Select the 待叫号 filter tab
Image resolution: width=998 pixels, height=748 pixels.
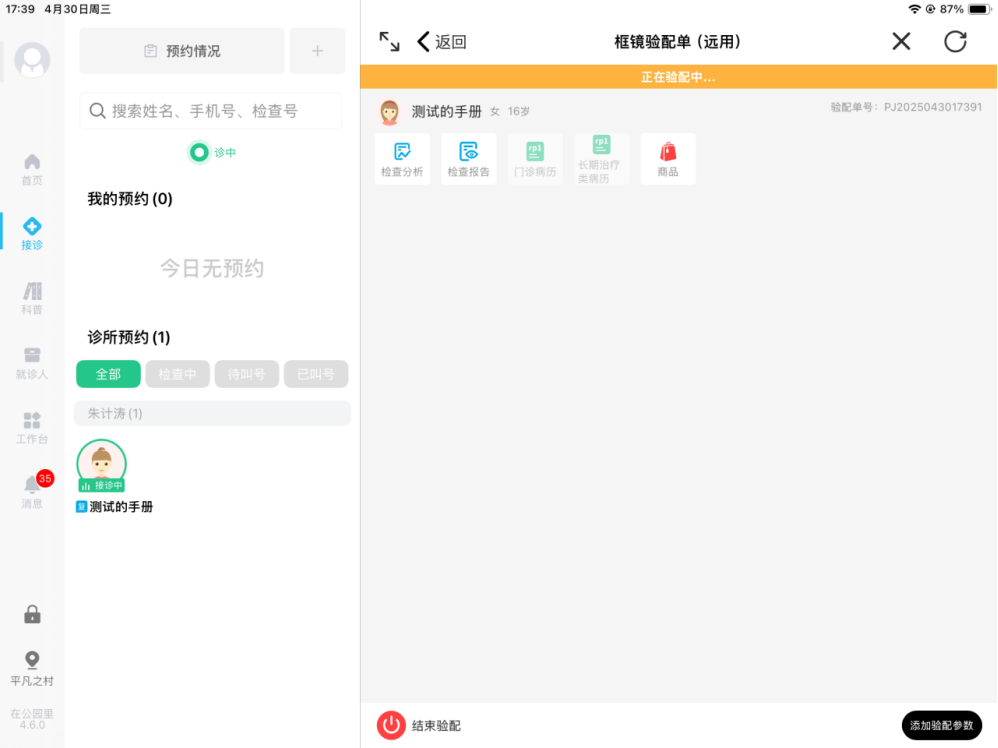point(246,374)
